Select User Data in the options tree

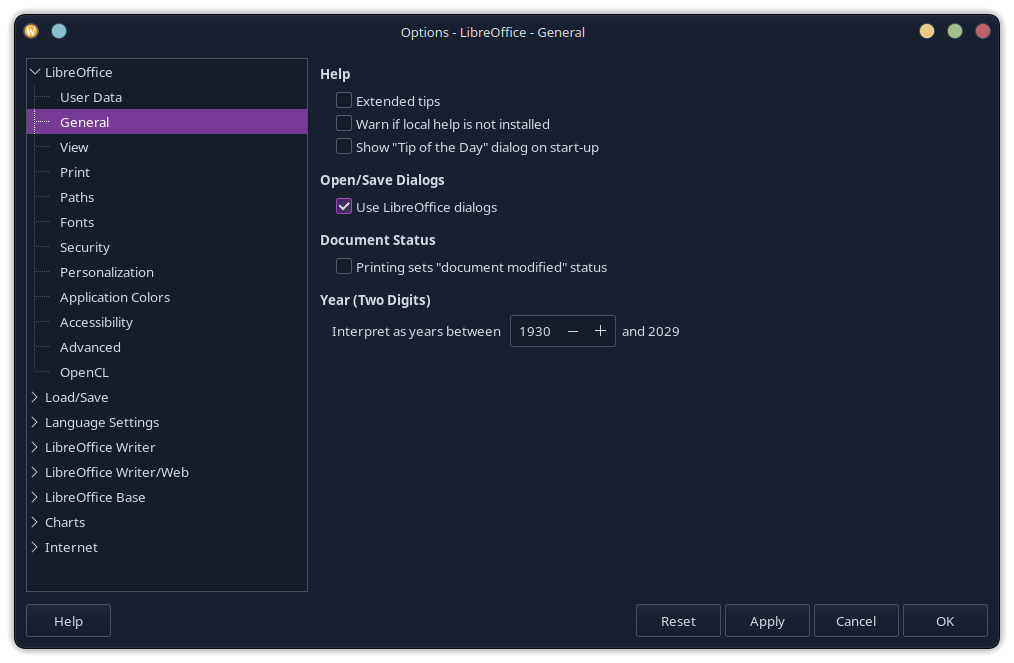(x=91, y=97)
